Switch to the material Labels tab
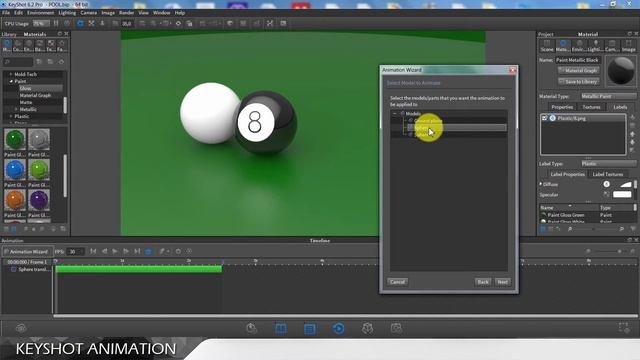Screen dimensions: 640x360 point(620,107)
